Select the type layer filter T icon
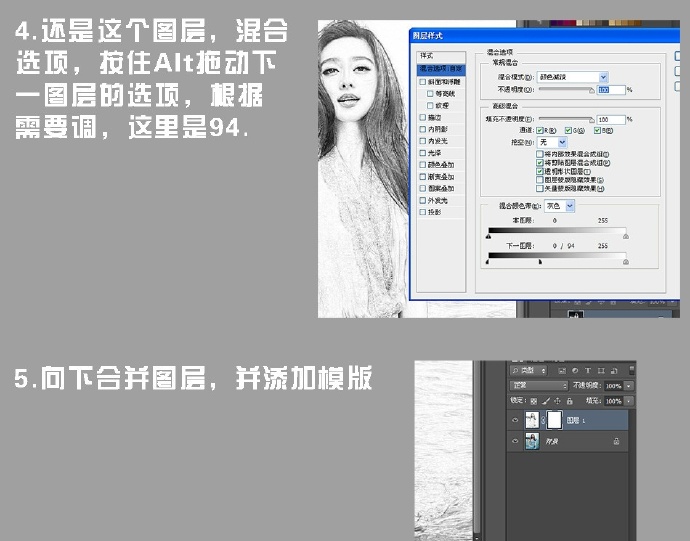The height and width of the screenshot is (541, 690). 588,371
